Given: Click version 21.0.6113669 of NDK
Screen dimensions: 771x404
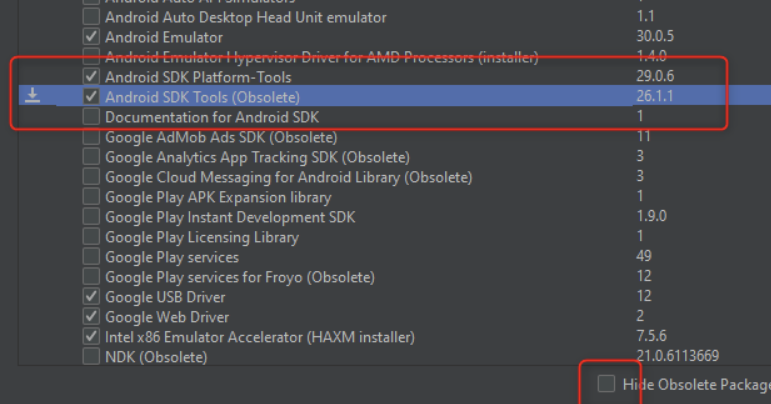Looking at the screenshot, I should tap(678, 356).
